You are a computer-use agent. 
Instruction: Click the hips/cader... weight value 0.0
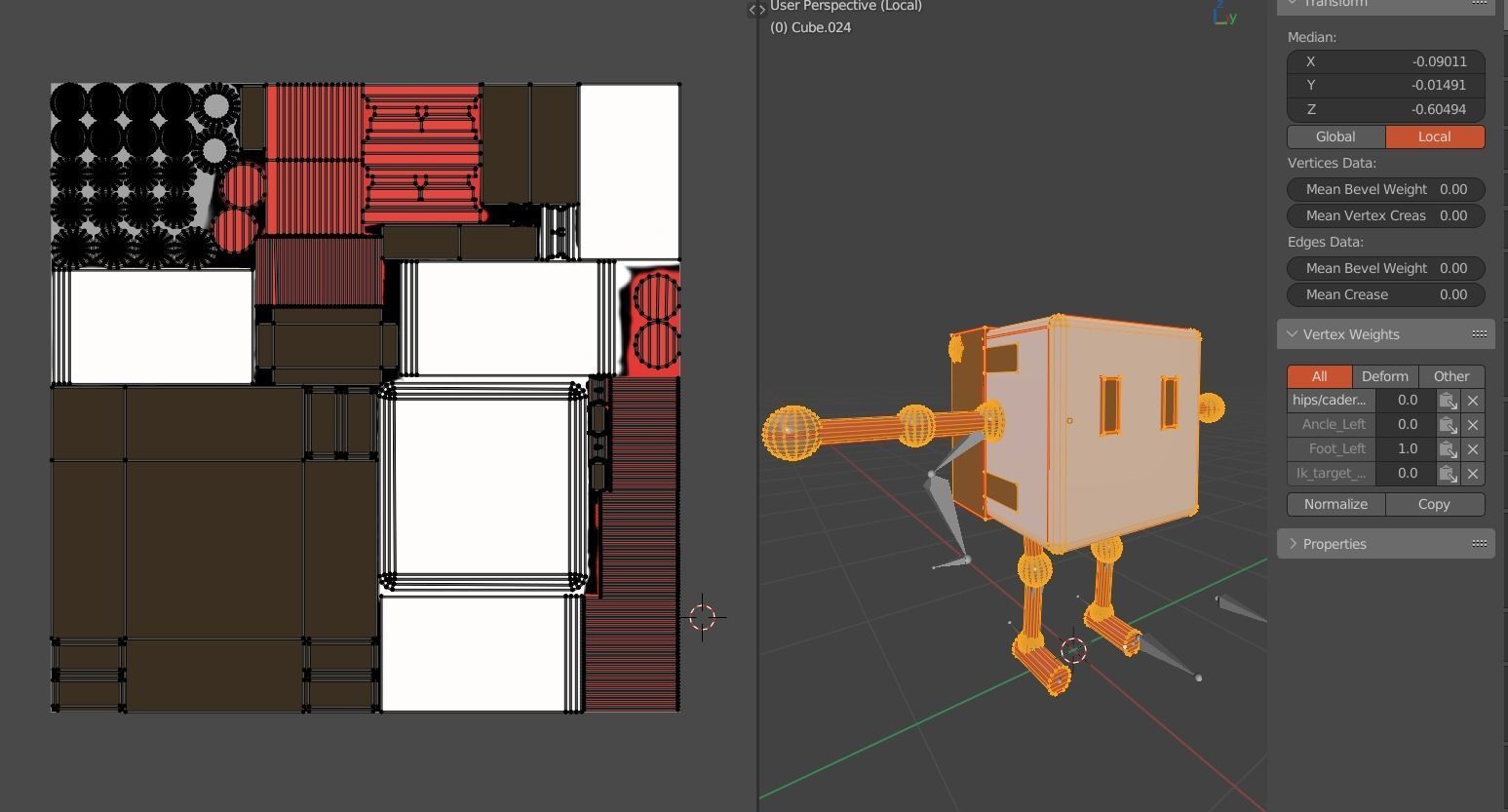pyautogui.click(x=1406, y=401)
